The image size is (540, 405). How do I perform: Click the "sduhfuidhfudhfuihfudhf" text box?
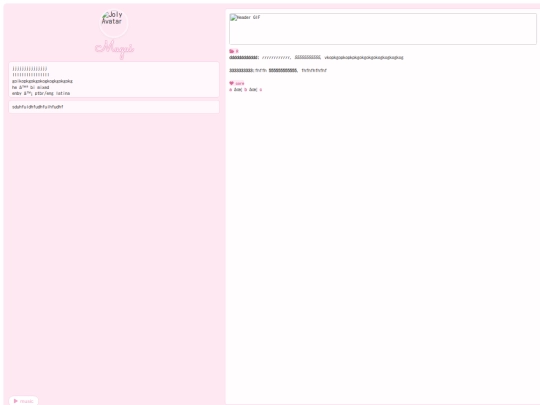pos(114,107)
